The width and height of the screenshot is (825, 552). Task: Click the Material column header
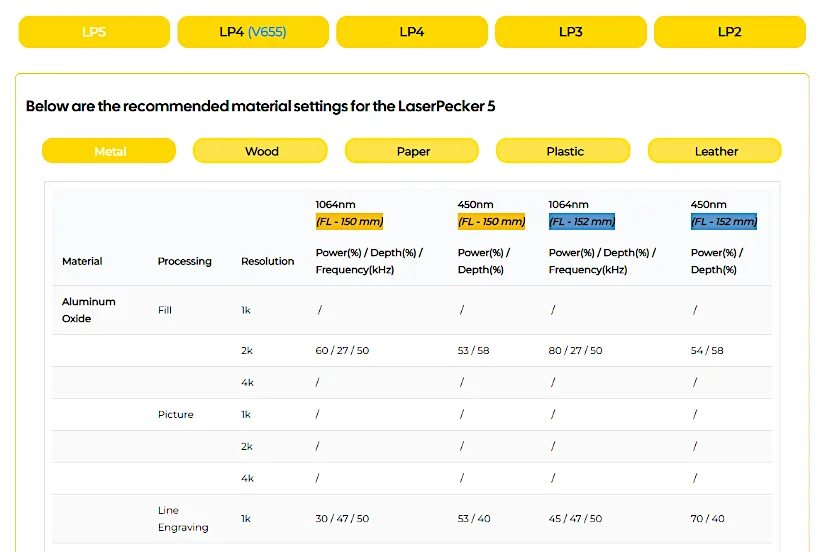coord(82,261)
